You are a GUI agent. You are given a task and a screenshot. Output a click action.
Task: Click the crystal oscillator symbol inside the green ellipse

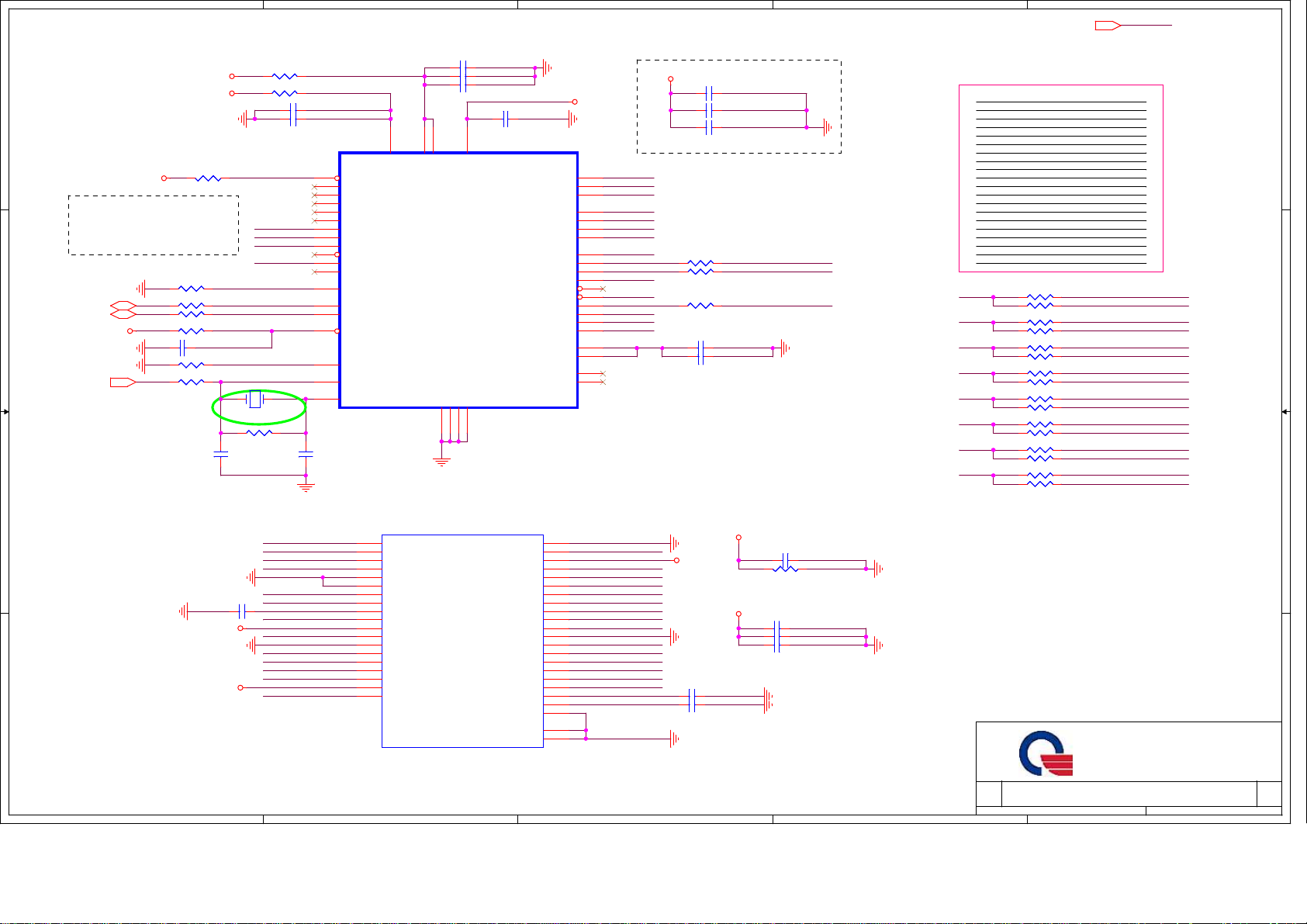coord(254,400)
